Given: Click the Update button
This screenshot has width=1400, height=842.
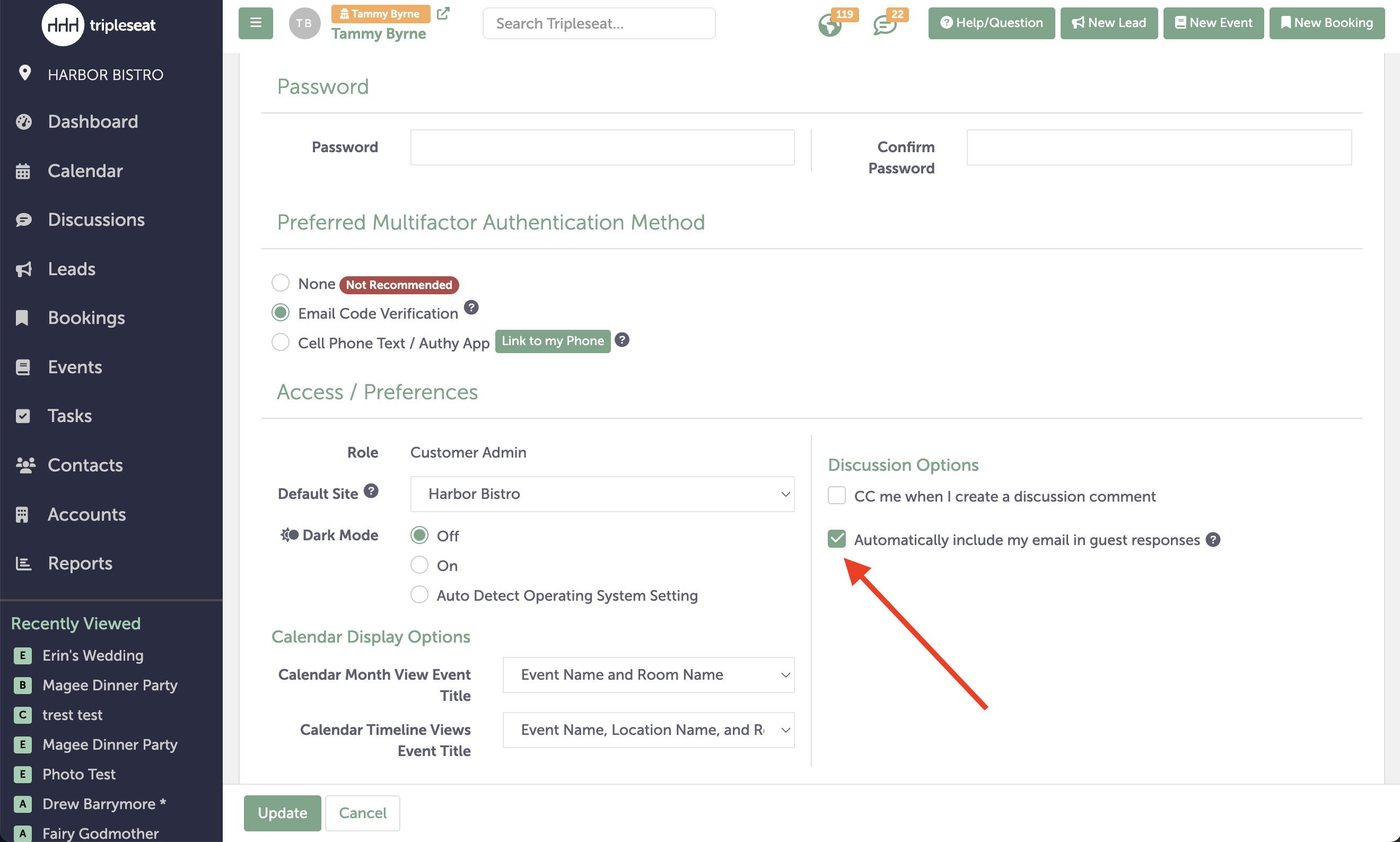Looking at the screenshot, I should [283, 812].
